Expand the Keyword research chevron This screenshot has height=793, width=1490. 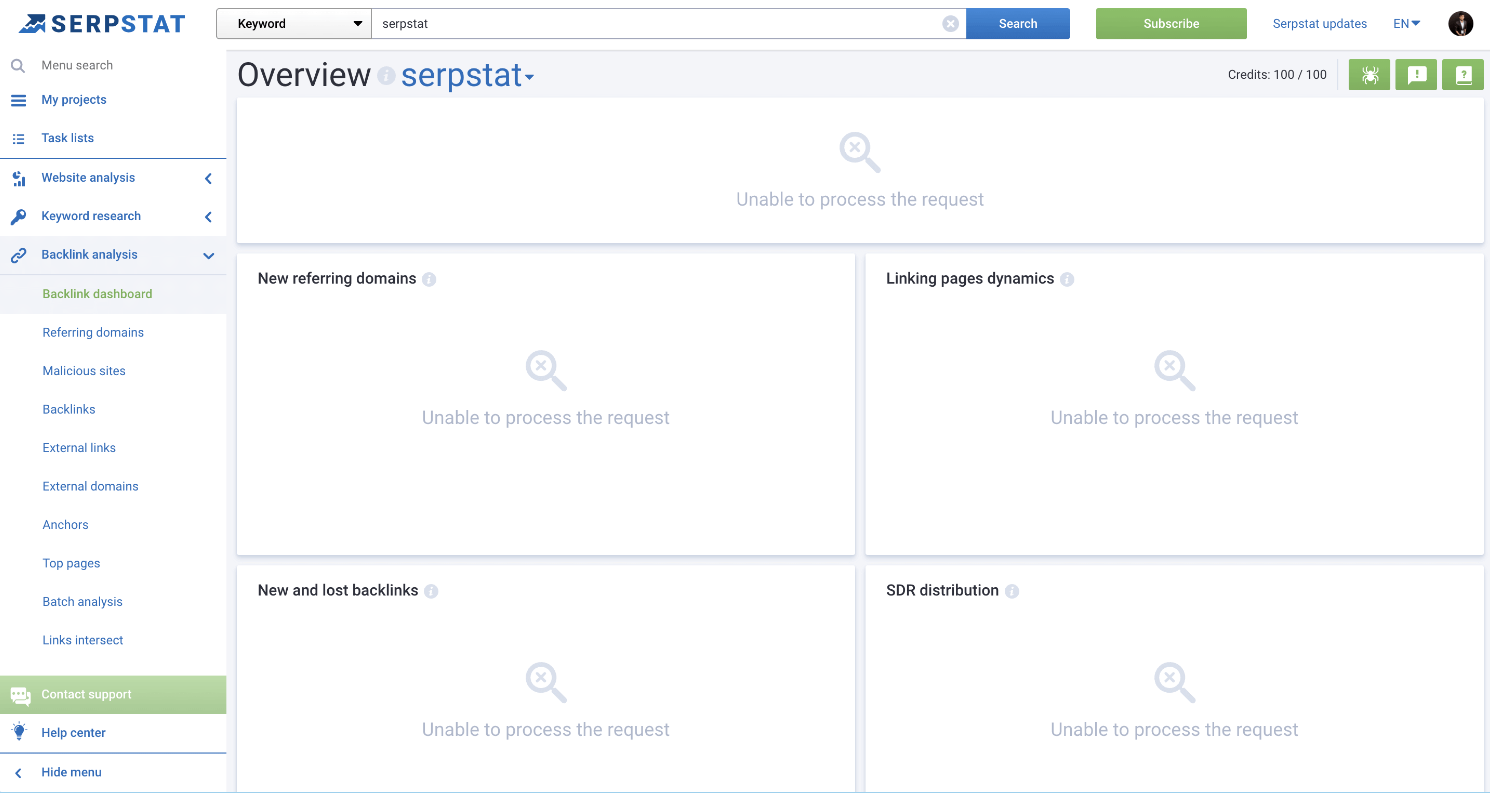208,217
